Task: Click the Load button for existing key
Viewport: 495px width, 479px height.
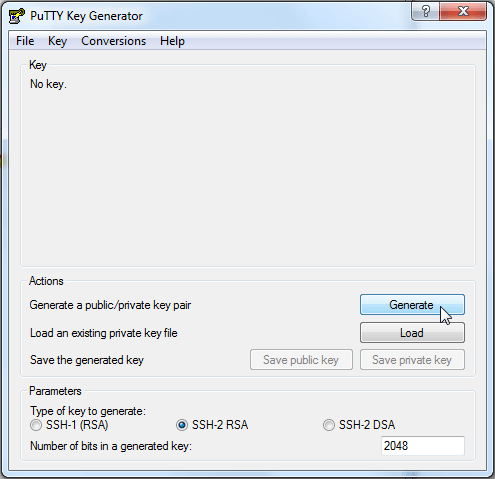Action: pos(412,333)
